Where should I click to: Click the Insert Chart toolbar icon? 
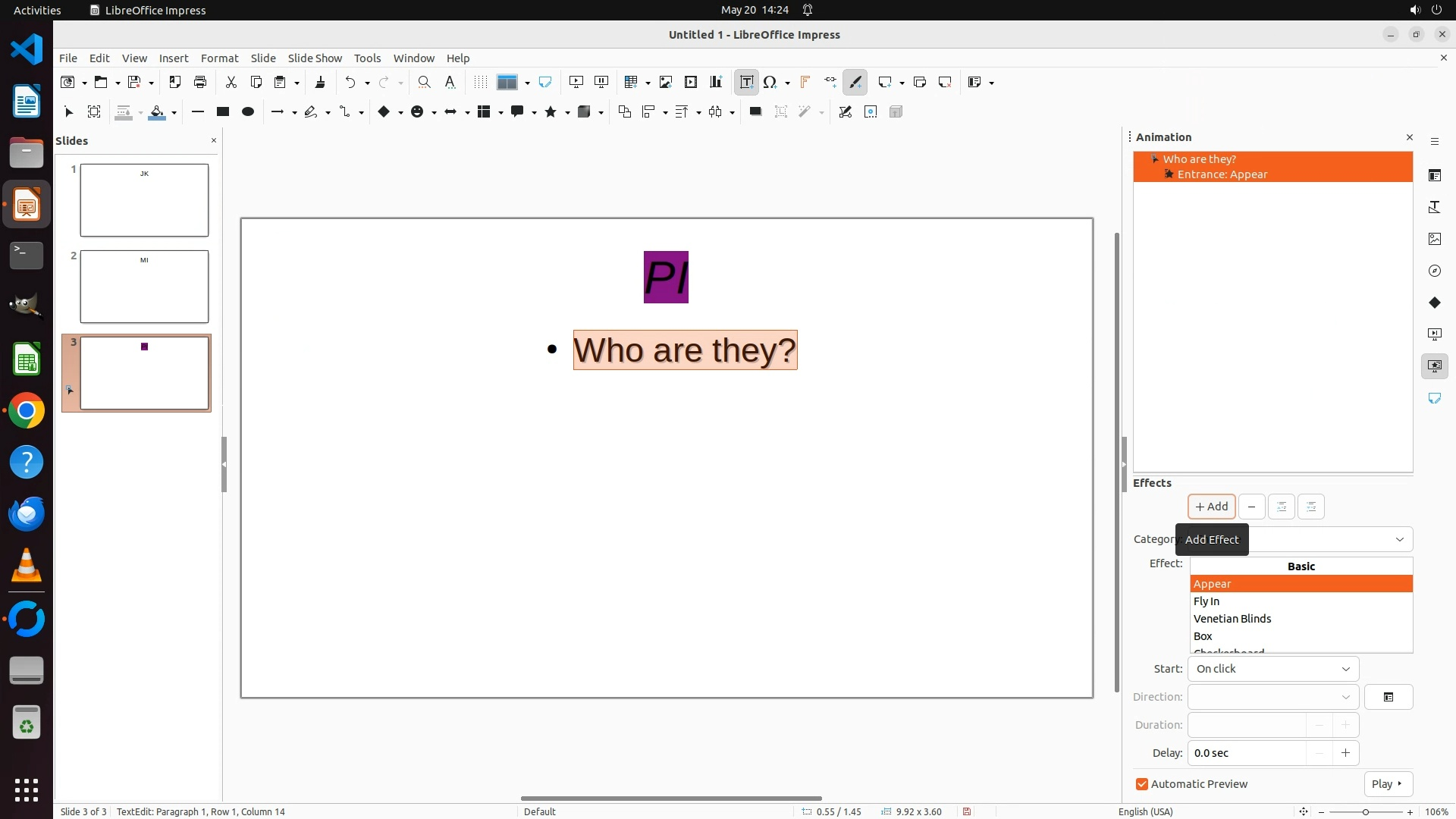click(716, 82)
